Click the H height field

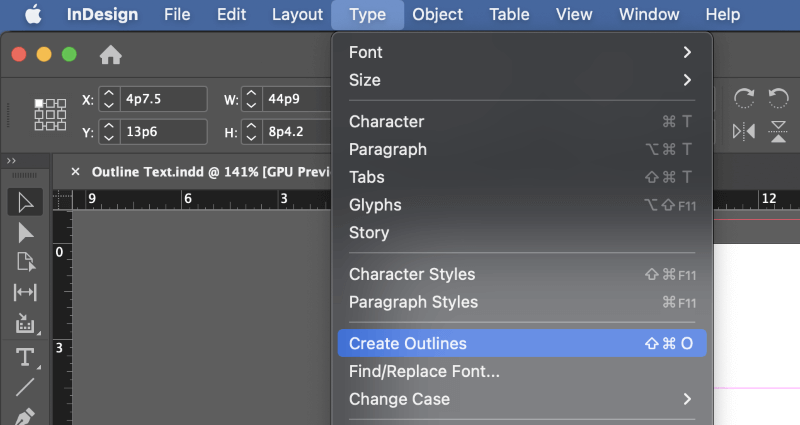pos(298,132)
